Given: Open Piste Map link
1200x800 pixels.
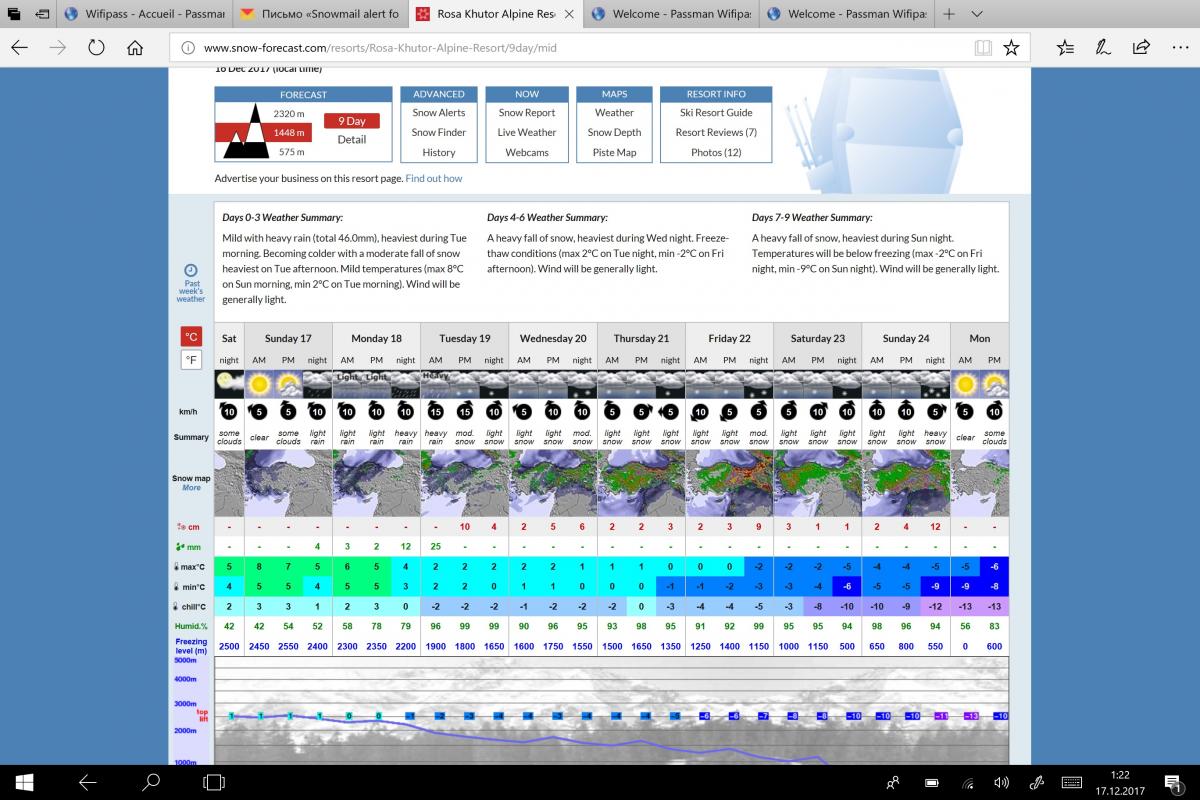Looking at the screenshot, I should tap(615, 152).
